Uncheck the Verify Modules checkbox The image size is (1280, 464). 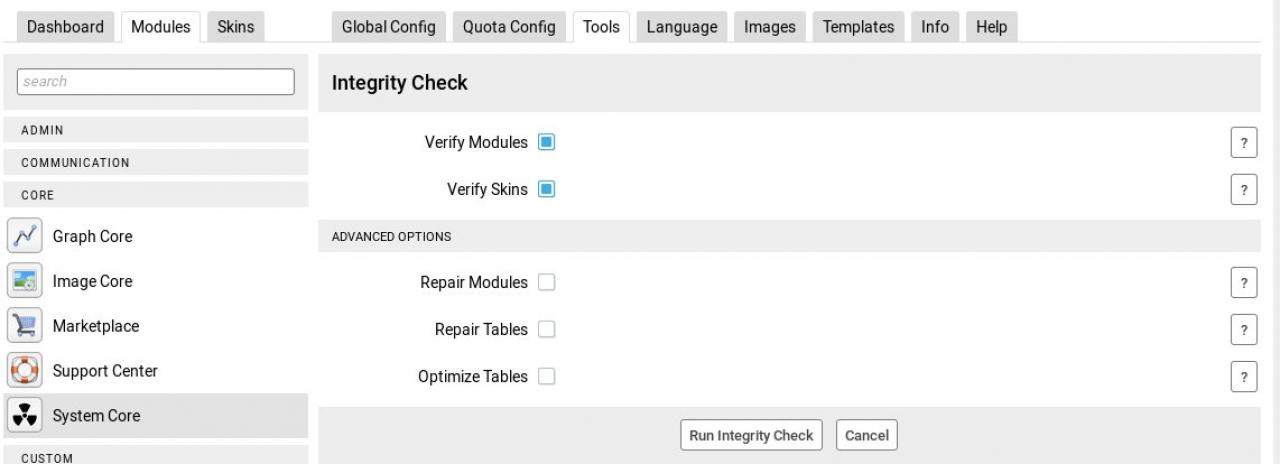point(546,142)
